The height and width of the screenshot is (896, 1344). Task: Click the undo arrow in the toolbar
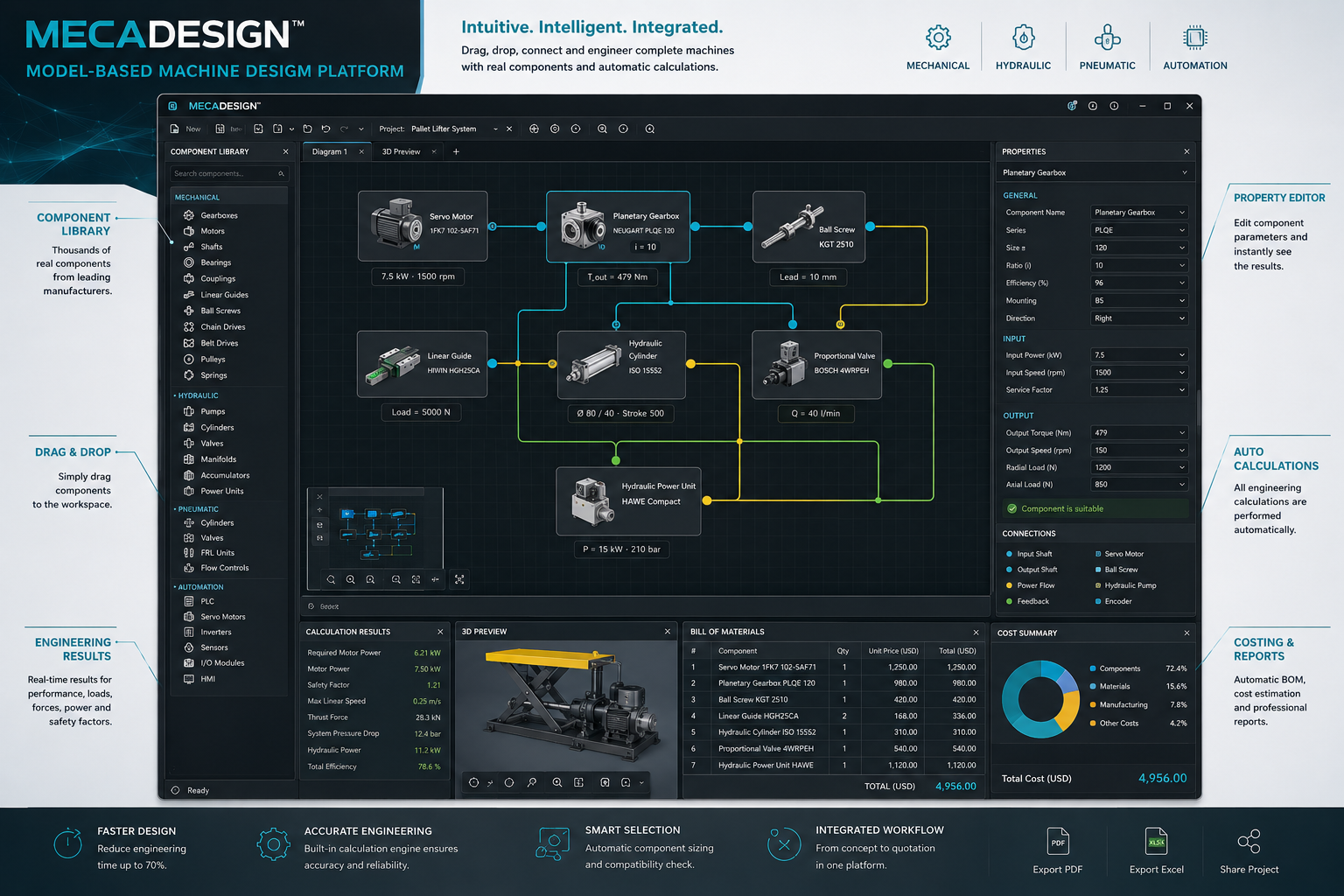pos(325,129)
